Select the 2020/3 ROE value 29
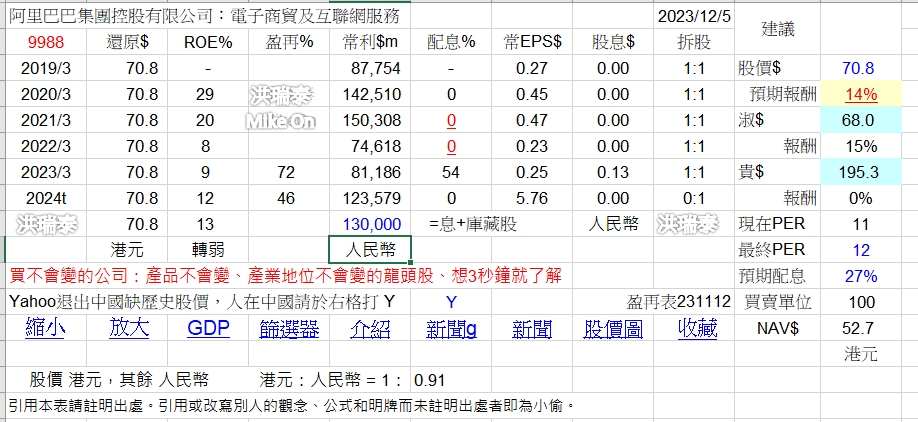The width and height of the screenshot is (918, 422). pyautogui.click(x=205, y=94)
